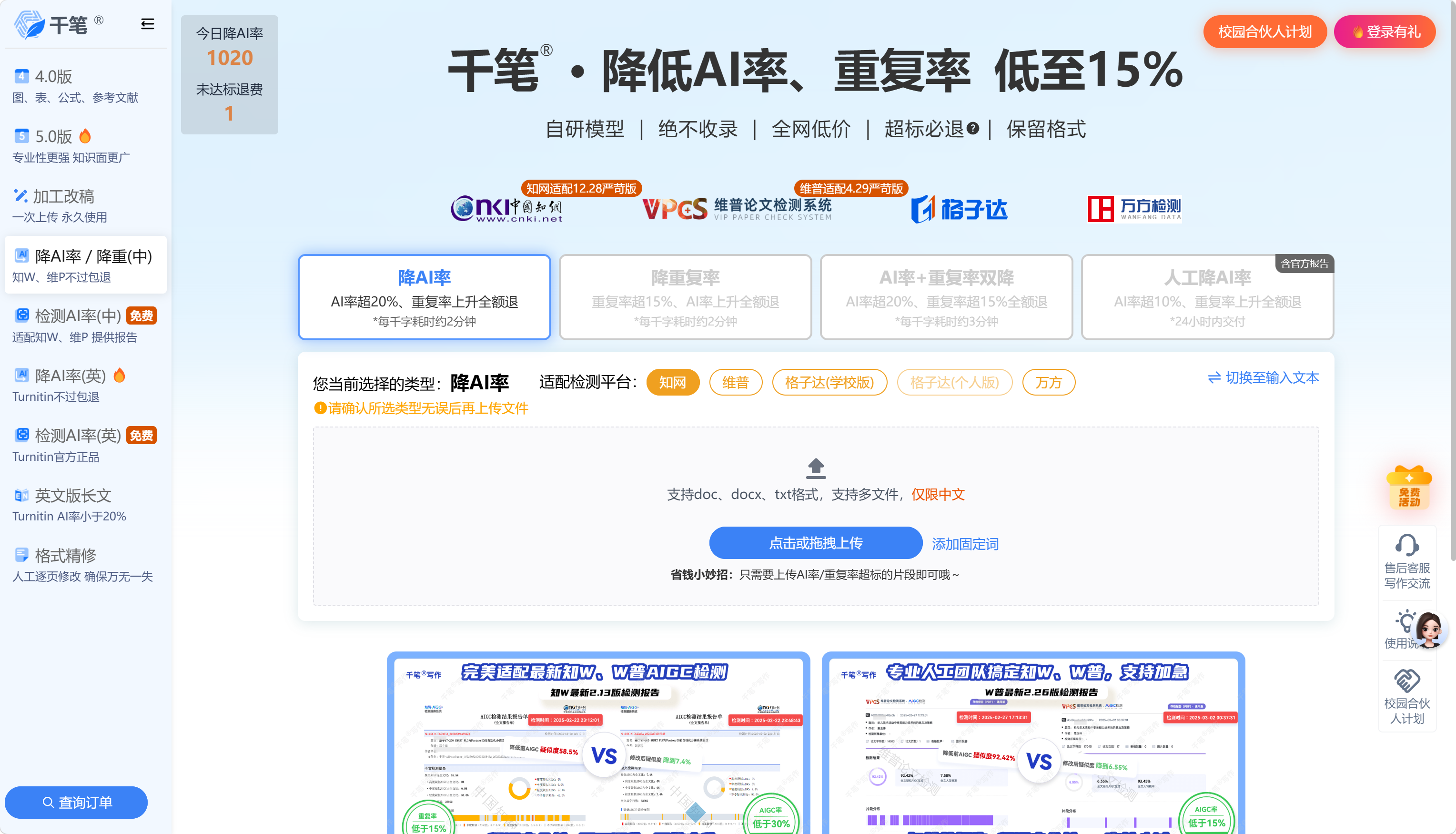
Task: Click the 使用说明 lightbulb icon
Action: (x=1405, y=621)
